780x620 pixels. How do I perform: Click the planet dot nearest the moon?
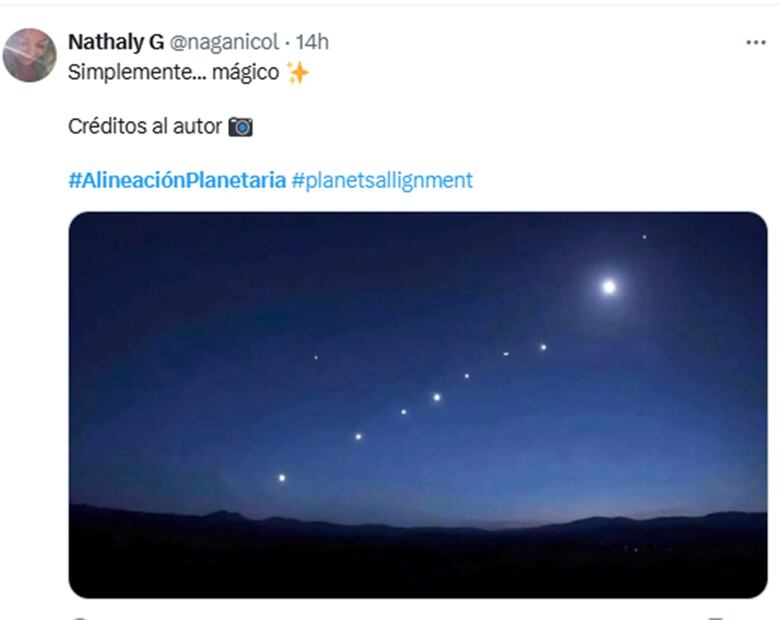[x=543, y=348]
